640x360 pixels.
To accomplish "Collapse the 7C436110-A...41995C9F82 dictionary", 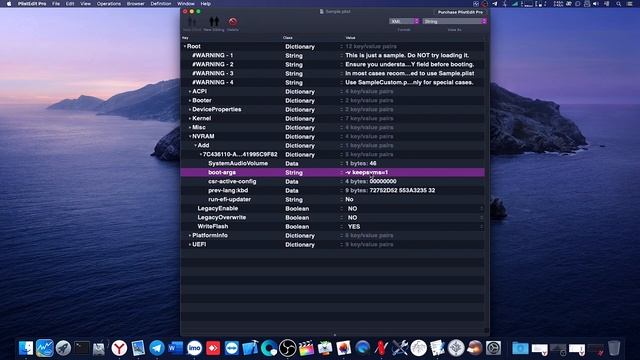I will tap(200, 154).
